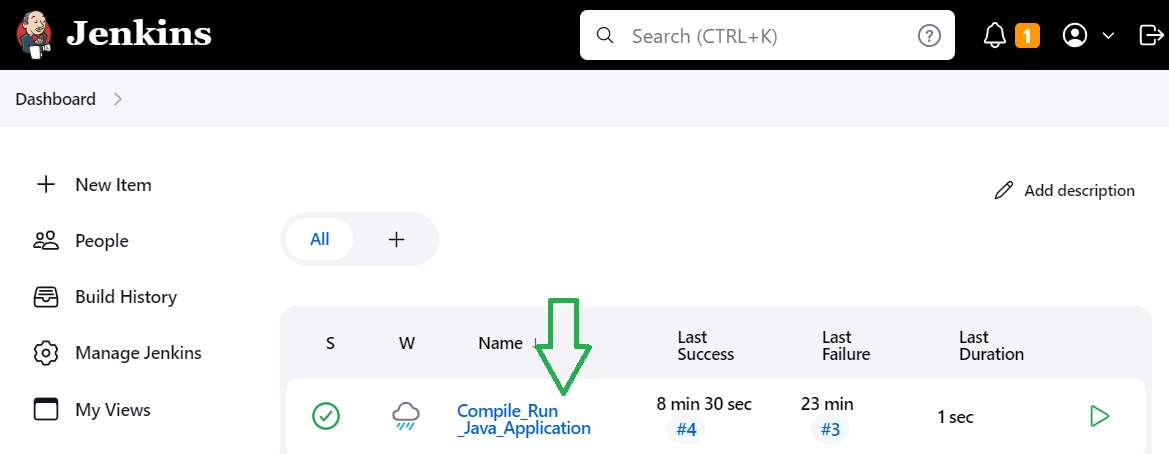Image resolution: width=1169 pixels, height=454 pixels.
Task: Click the orange notification count badge
Action: click(x=1027, y=35)
